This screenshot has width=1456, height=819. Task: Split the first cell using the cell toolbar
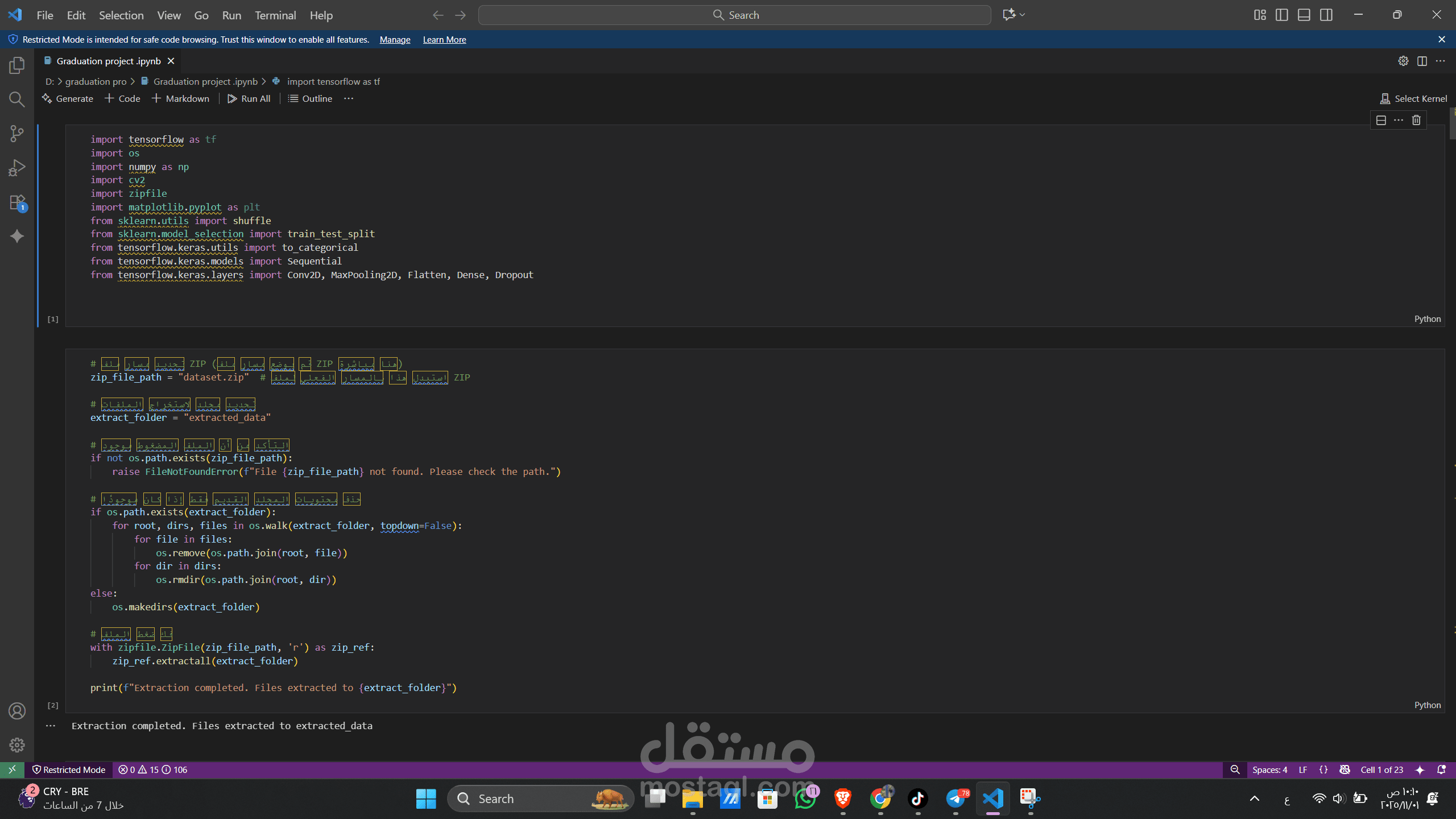click(1381, 120)
